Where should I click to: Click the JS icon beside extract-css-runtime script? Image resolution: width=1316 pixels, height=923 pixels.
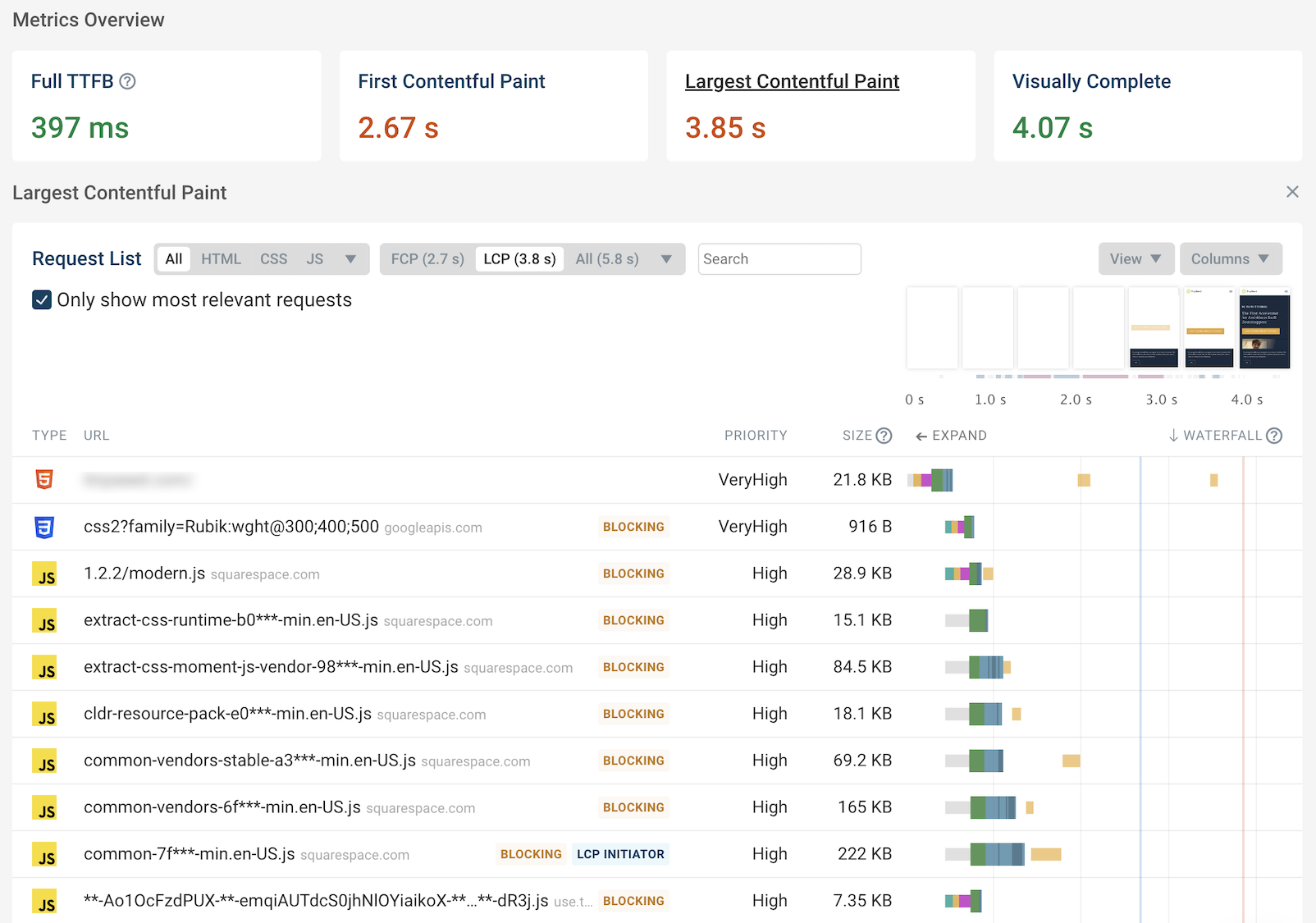click(45, 620)
